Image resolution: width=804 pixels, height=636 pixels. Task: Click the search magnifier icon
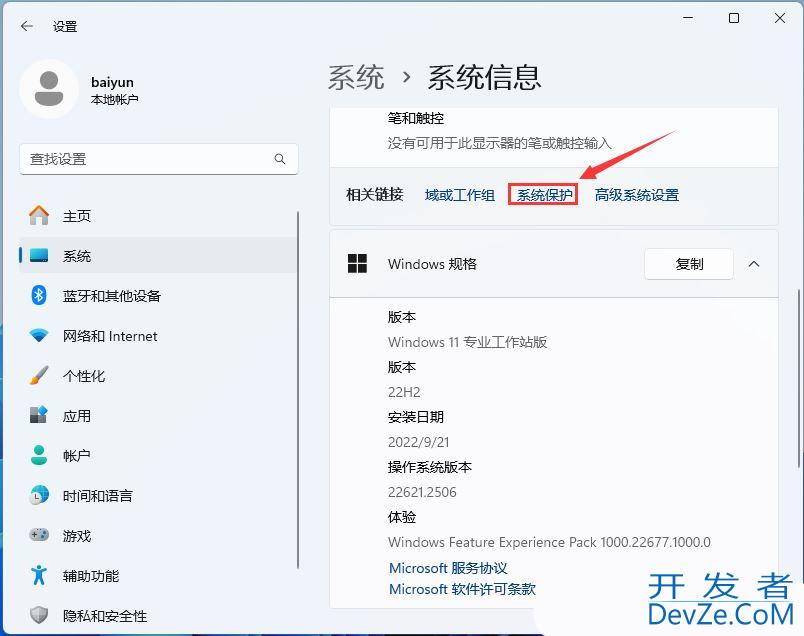[x=279, y=159]
